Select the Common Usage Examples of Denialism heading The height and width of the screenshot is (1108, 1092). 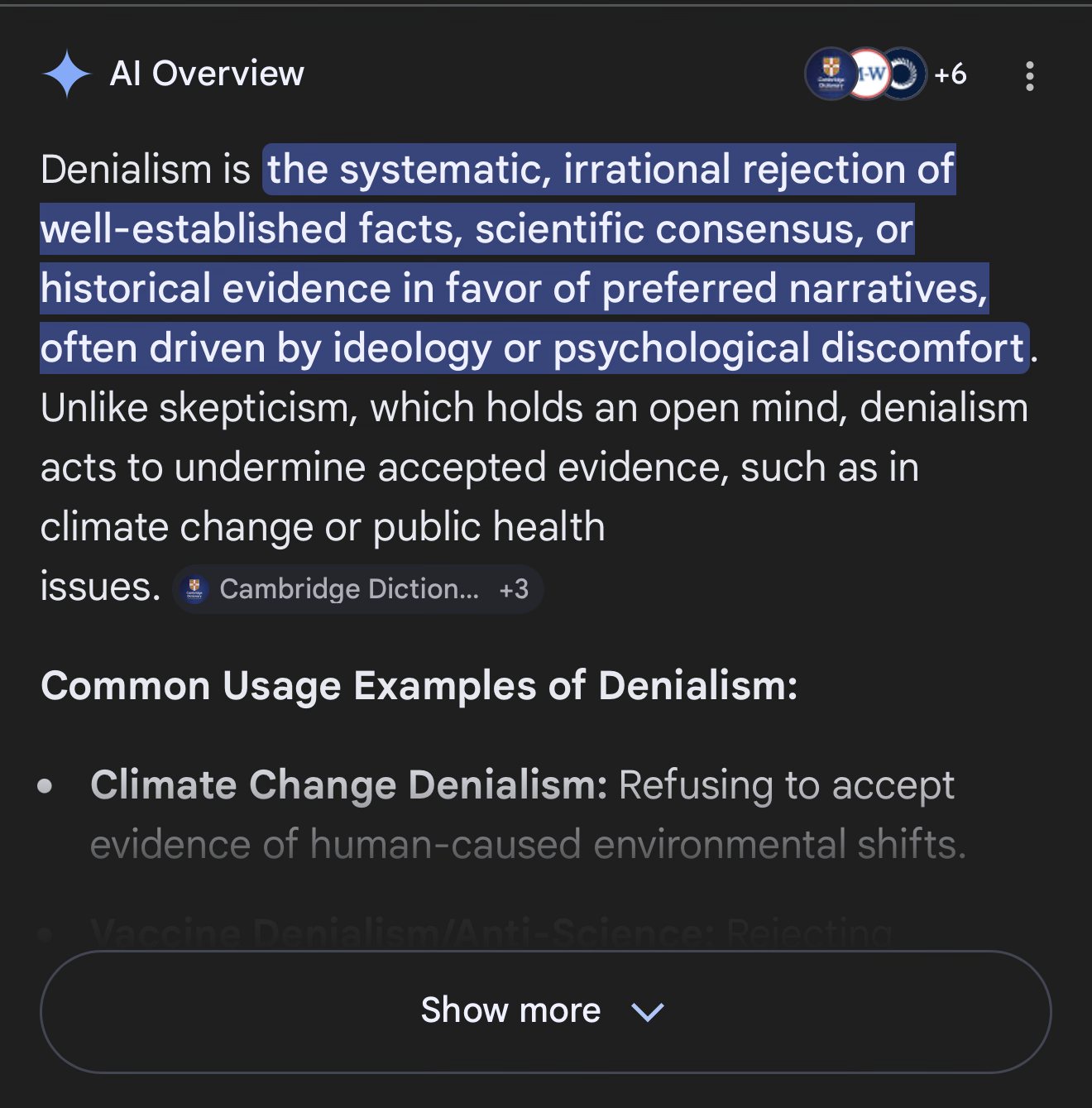point(419,686)
